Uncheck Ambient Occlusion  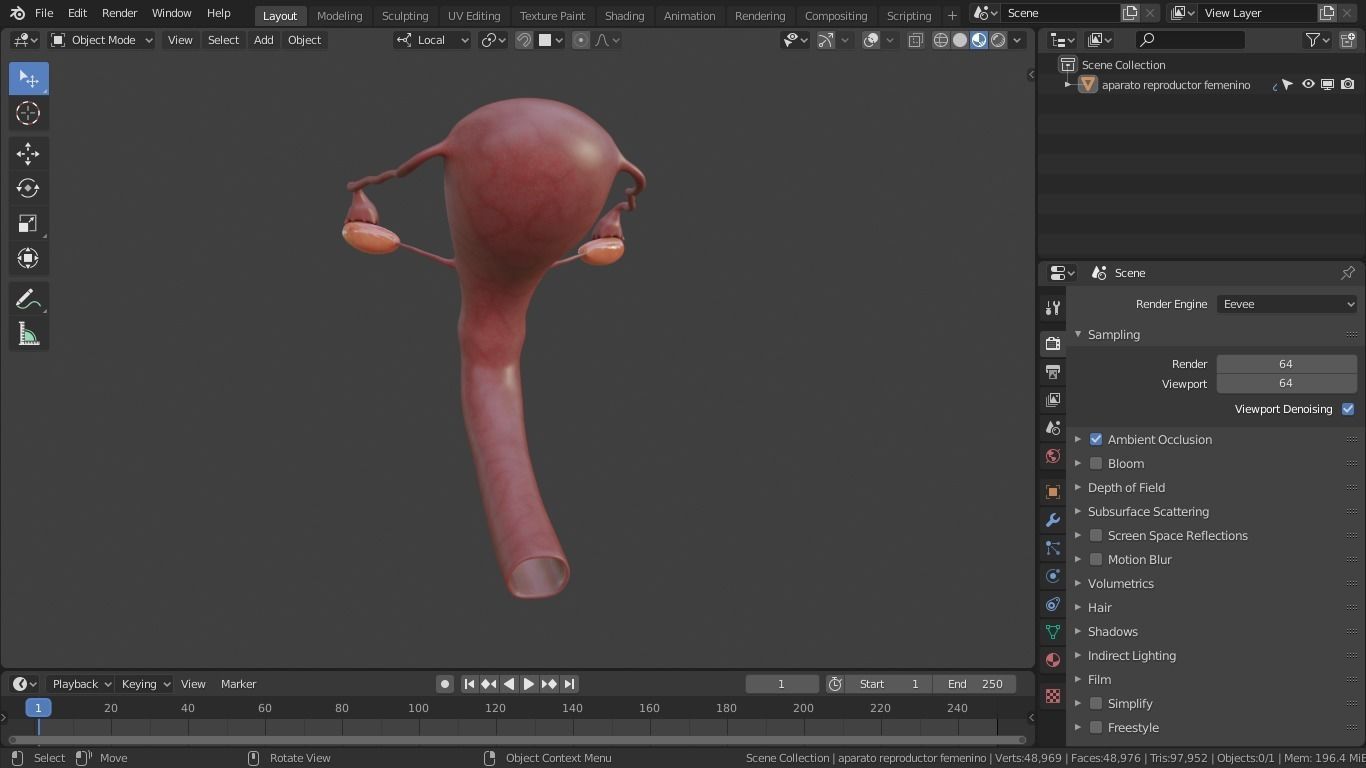[1096, 439]
